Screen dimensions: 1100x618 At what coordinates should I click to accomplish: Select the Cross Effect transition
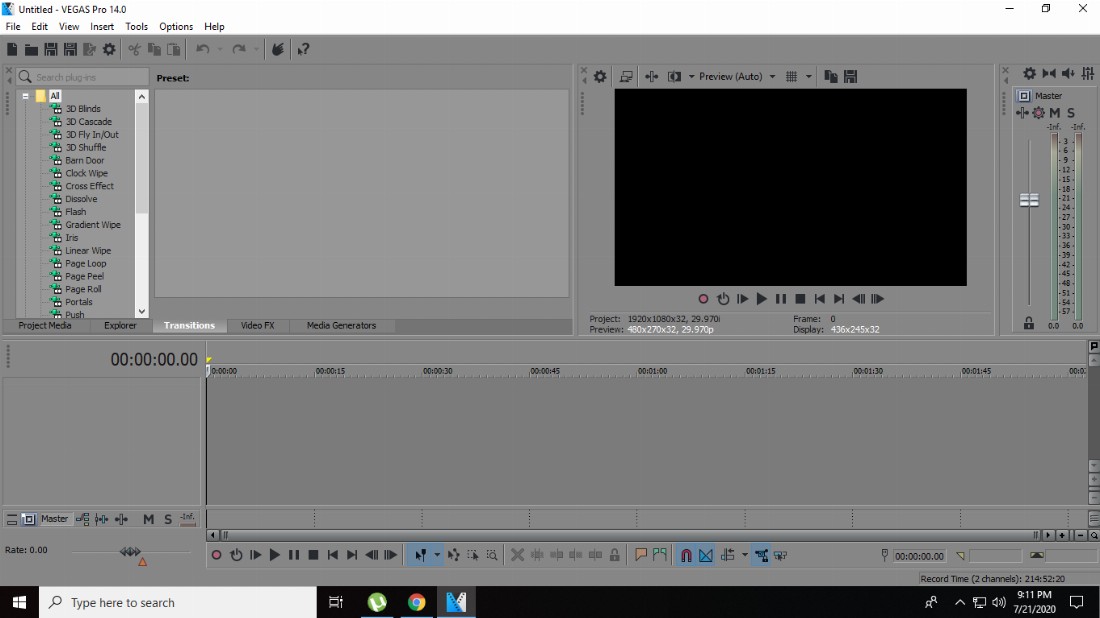[89, 186]
